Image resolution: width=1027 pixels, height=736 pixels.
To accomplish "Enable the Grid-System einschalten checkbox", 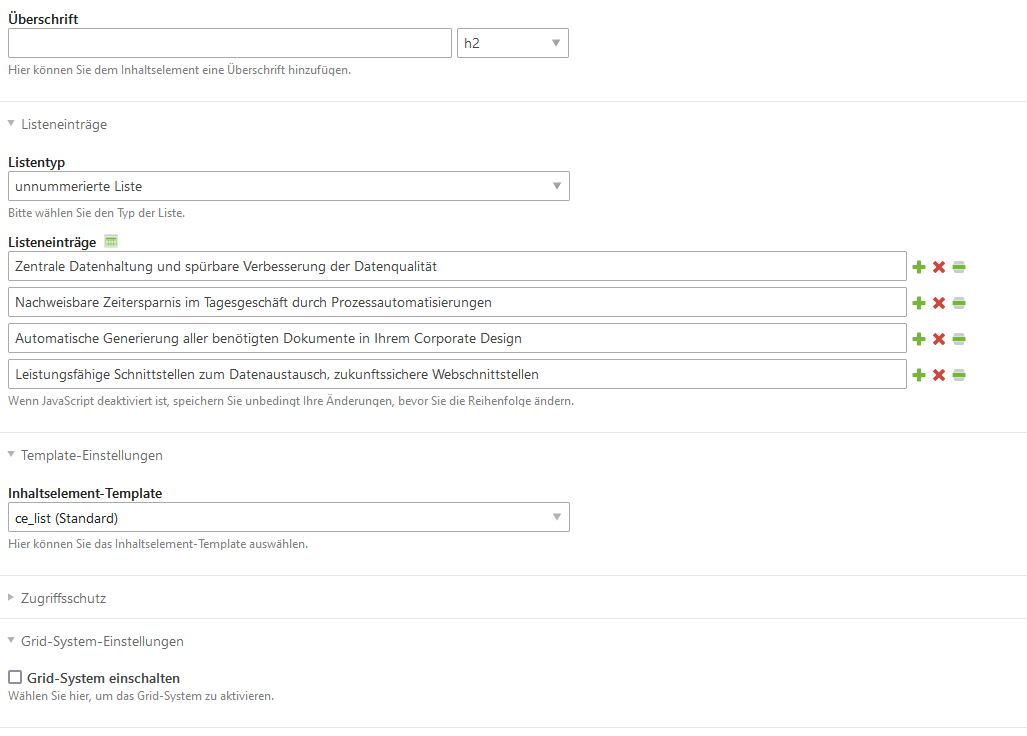I will [15, 677].
